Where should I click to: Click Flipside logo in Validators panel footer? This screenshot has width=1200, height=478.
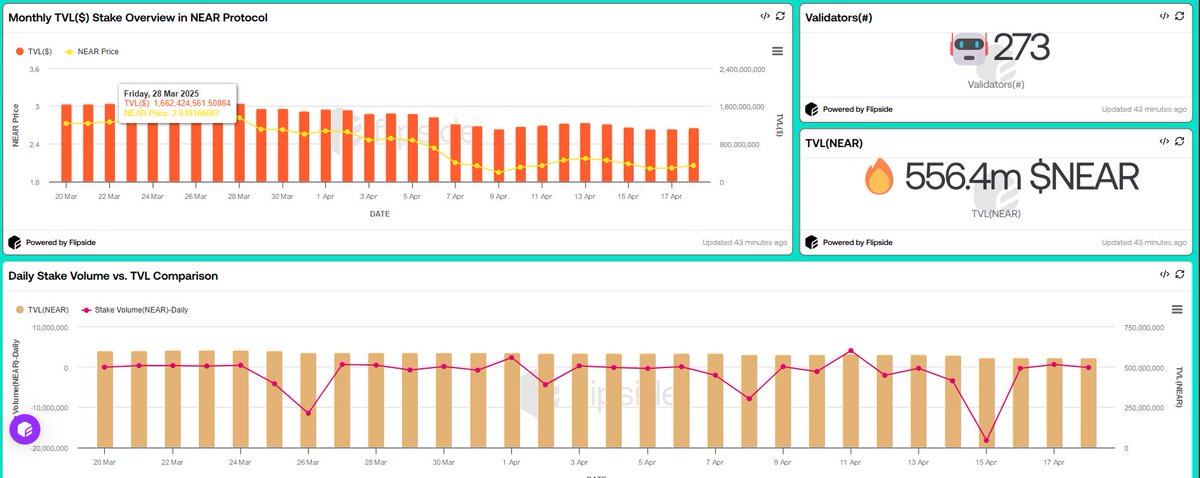pos(812,109)
